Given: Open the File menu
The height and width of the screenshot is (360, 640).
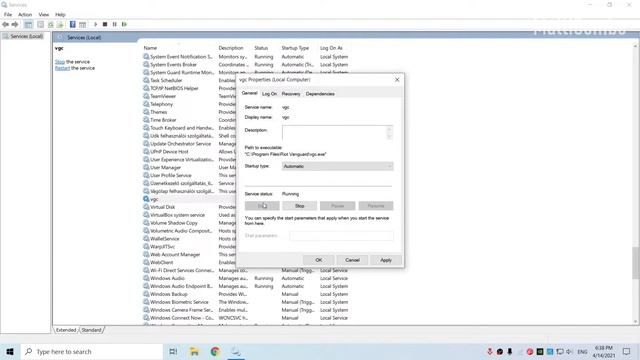Looking at the screenshot, I should [8, 14].
